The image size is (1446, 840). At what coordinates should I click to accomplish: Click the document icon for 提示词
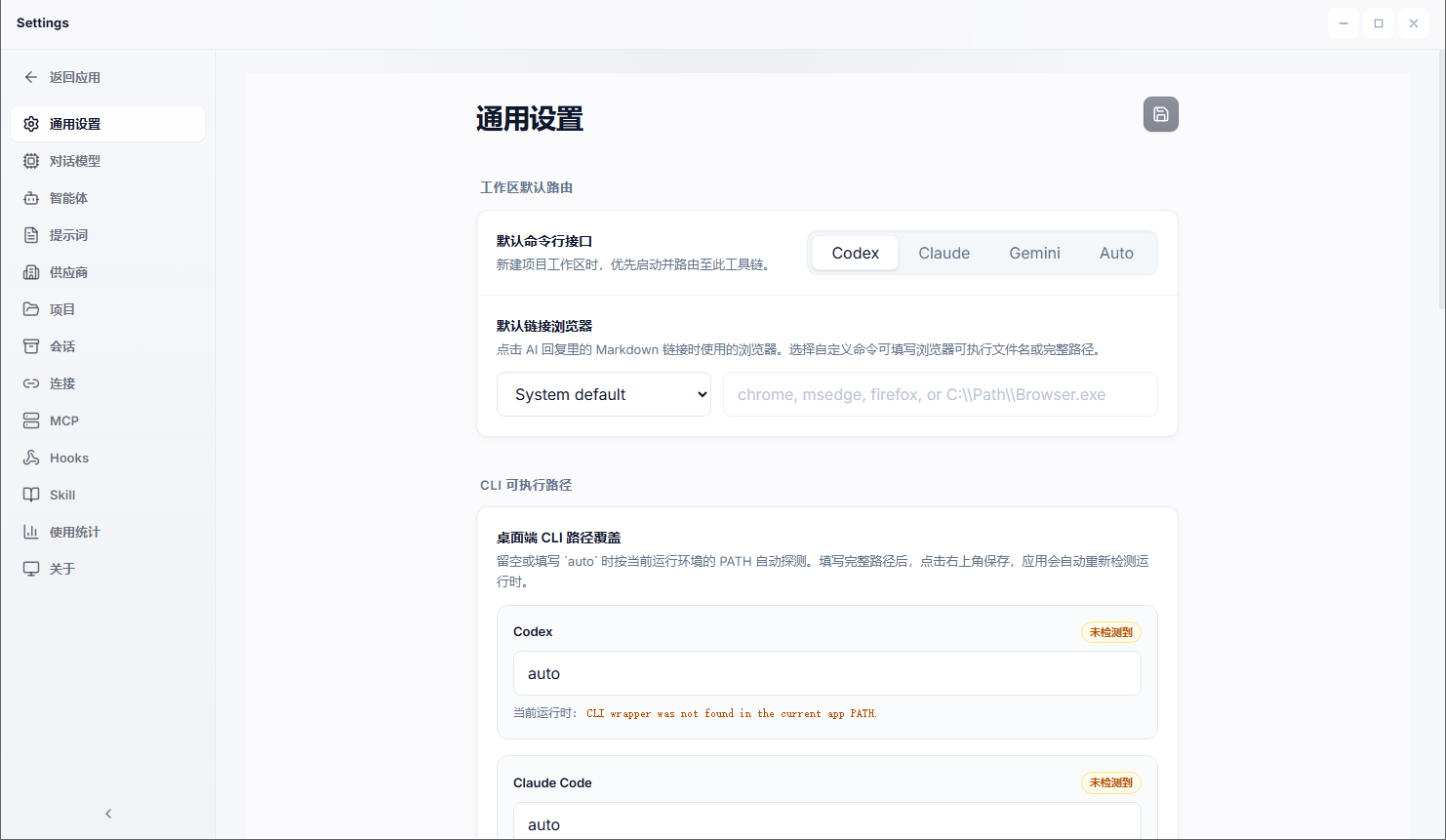(x=31, y=235)
